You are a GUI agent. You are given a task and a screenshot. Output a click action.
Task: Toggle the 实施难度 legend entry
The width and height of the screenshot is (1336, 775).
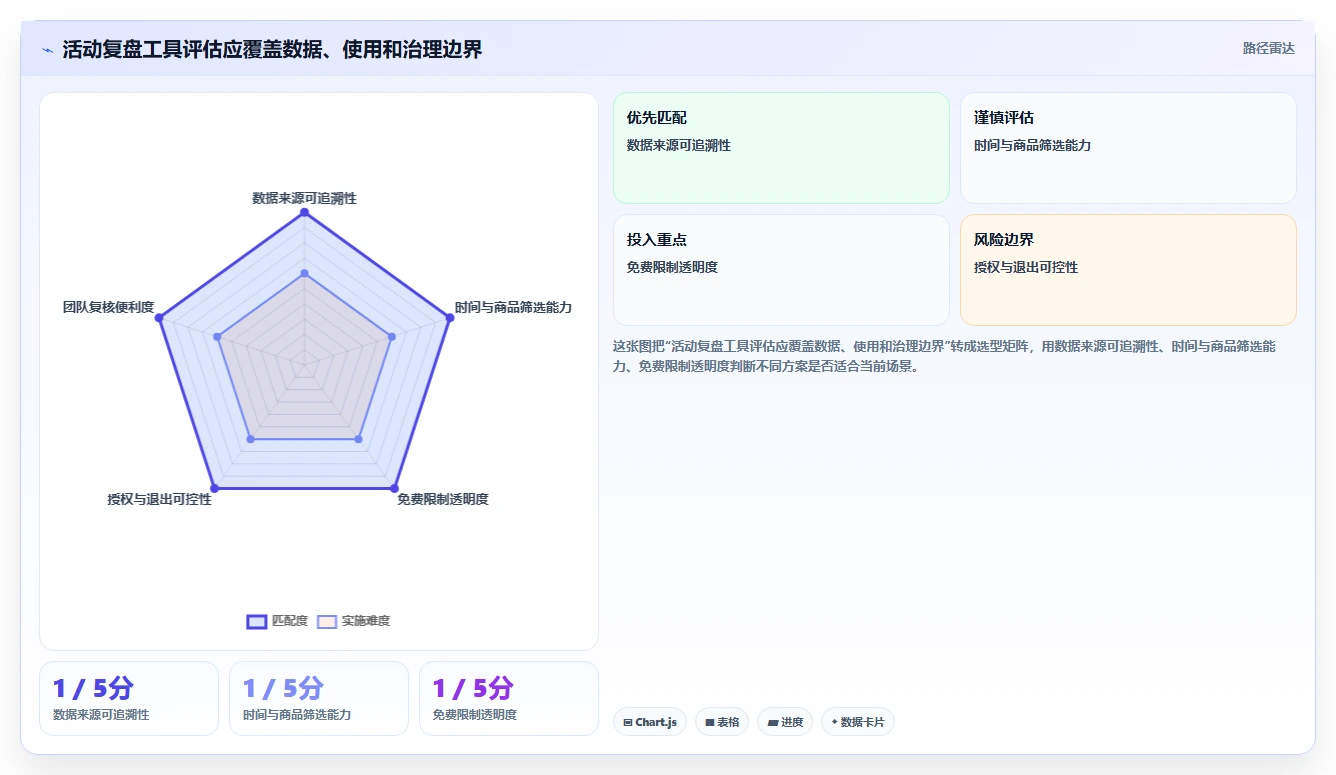354,621
